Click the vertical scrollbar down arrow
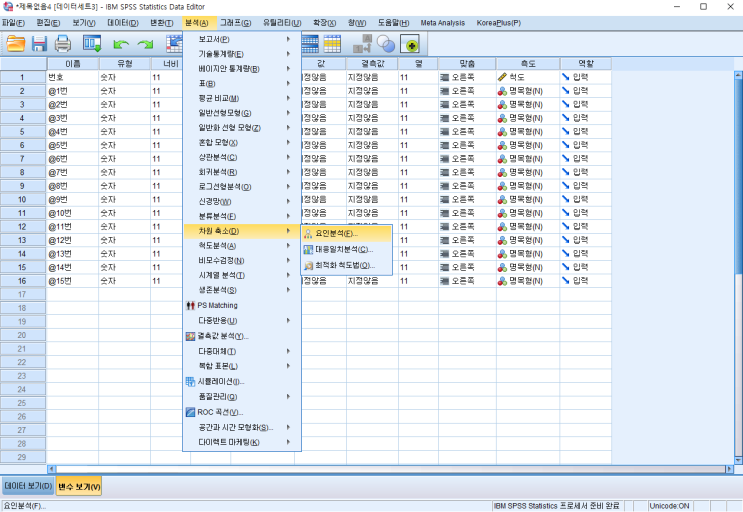 click(738, 460)
